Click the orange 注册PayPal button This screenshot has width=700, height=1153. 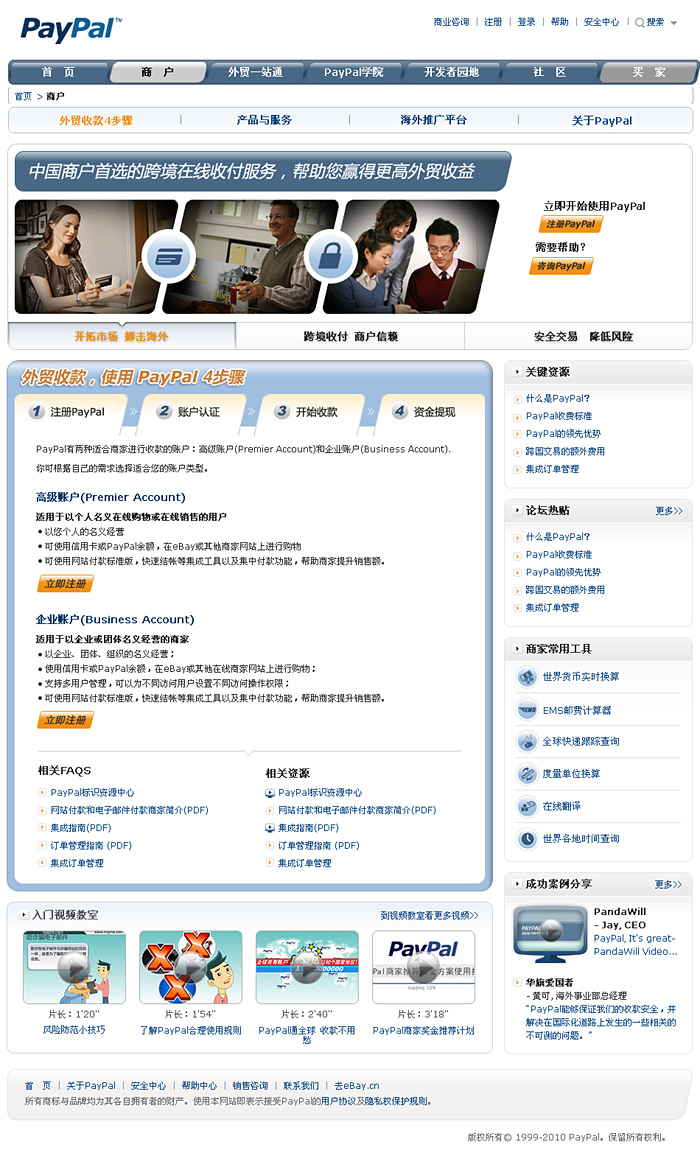(571, 224)
